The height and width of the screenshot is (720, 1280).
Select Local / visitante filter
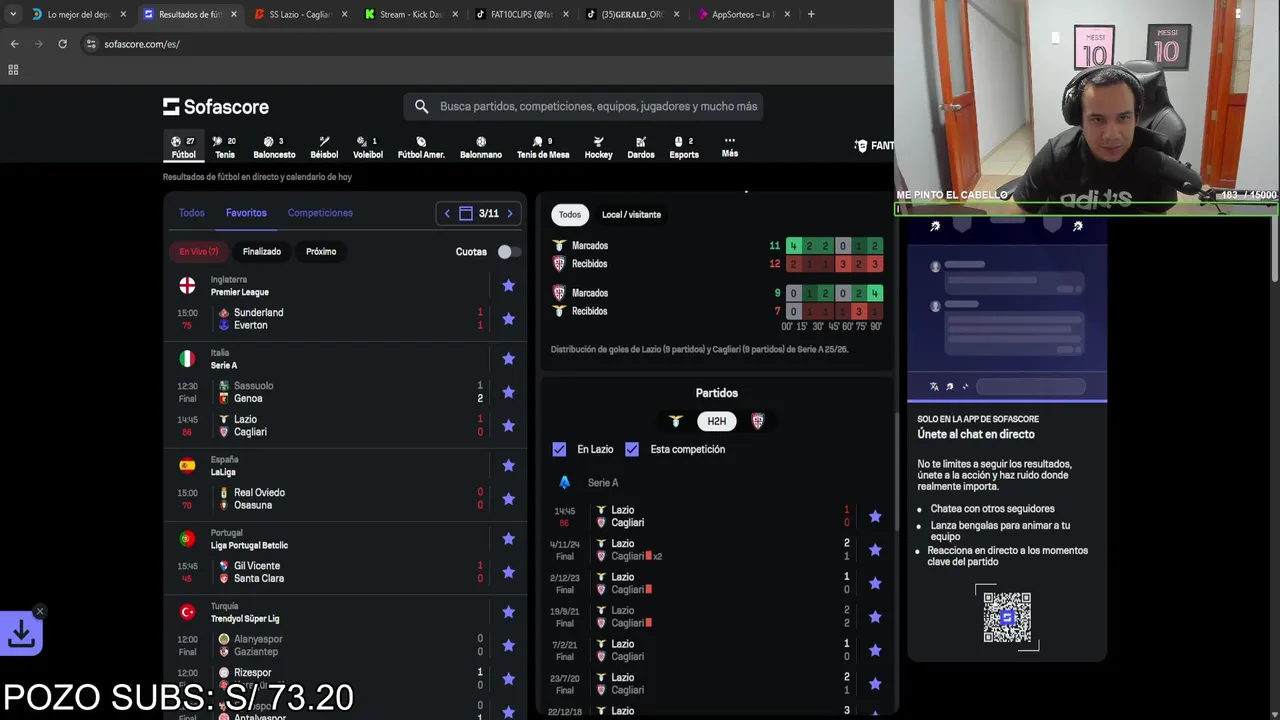tap(631, 214)
